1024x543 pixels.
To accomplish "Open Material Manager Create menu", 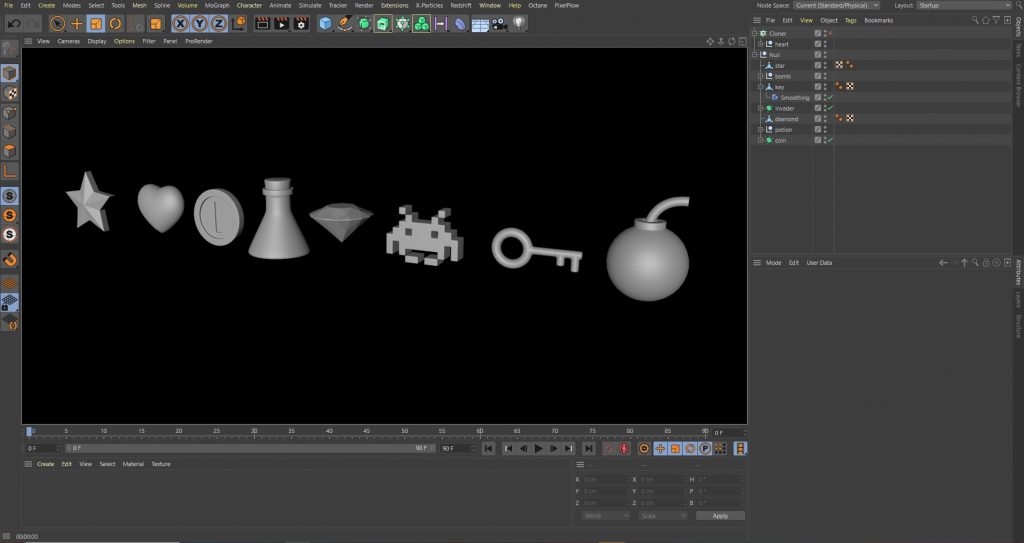I will coord(46,464).
